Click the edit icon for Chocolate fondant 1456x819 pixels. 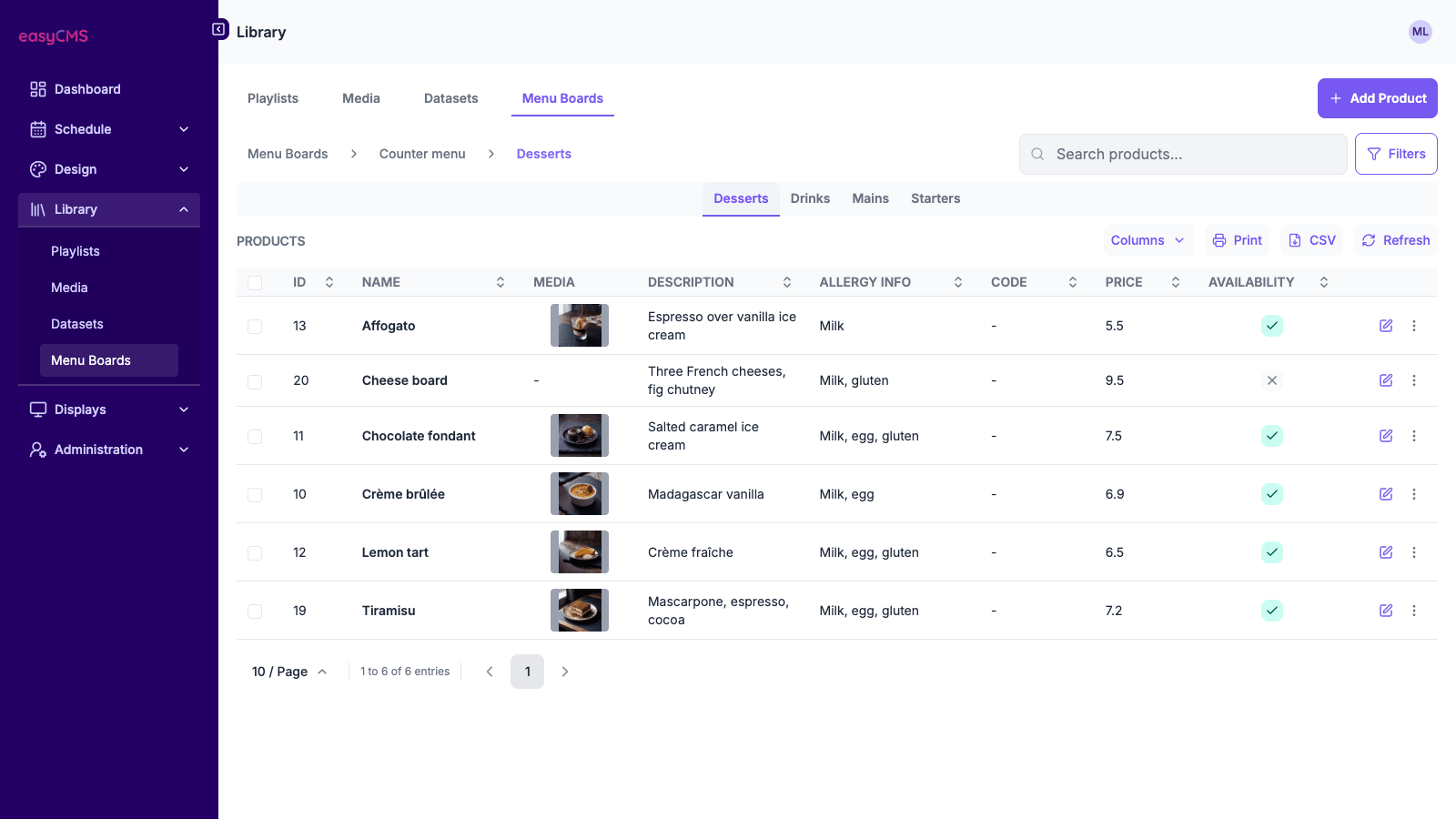click(1386, 436)
